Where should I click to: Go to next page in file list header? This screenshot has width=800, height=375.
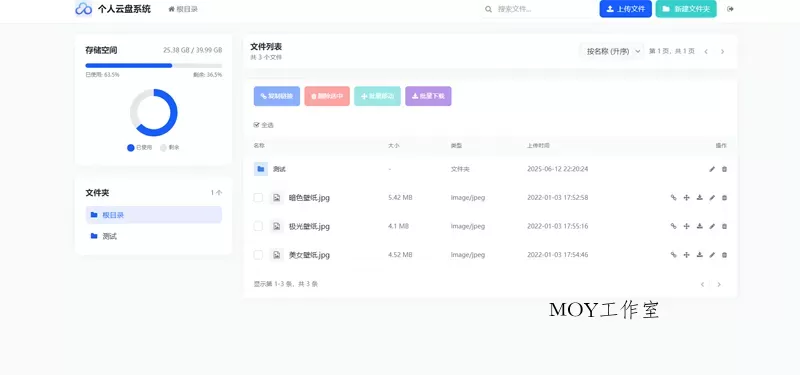[x=722, y=52]
